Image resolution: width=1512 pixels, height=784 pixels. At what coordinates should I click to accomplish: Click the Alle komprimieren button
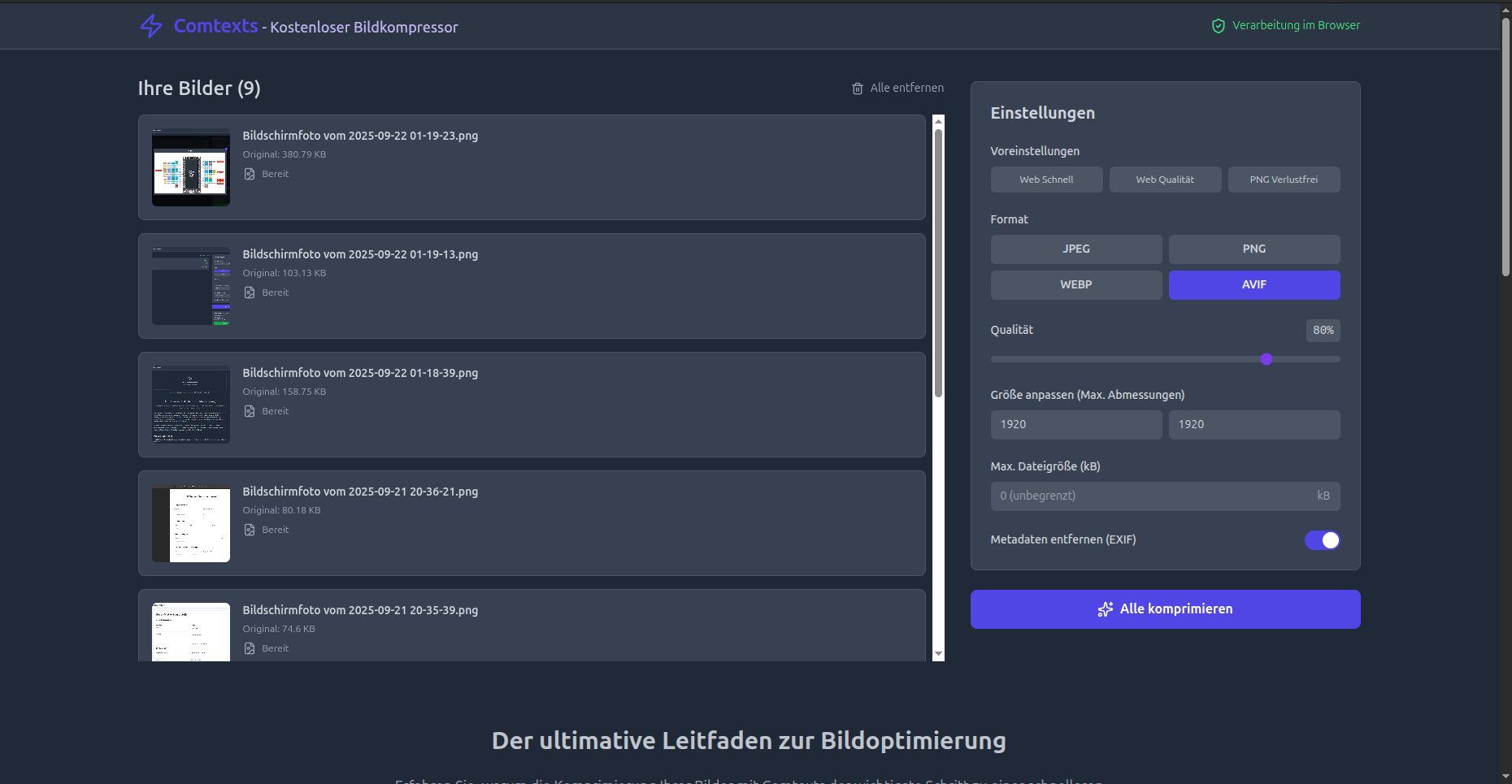[1165, 609]
